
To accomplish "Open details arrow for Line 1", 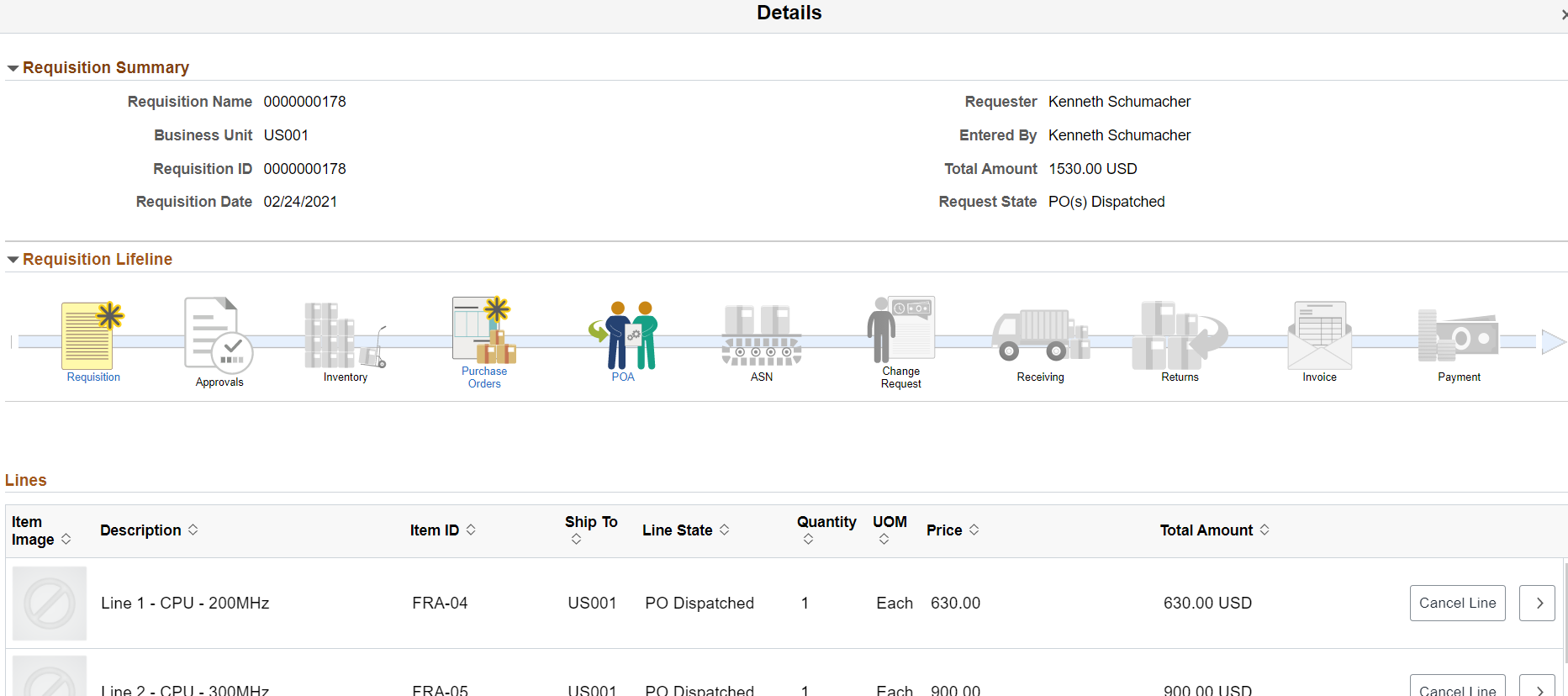I will [1537, 604].
